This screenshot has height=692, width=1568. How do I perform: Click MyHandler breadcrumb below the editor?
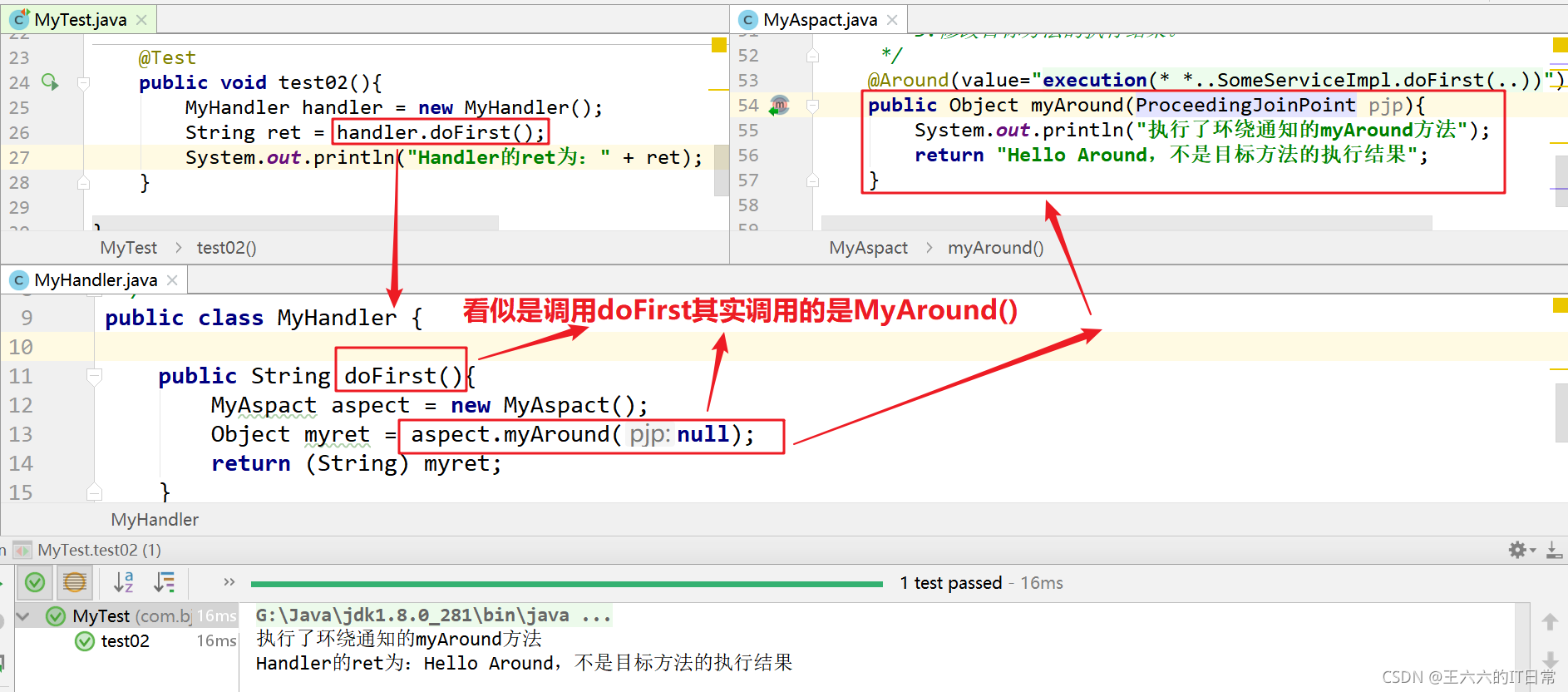(155, 520)
